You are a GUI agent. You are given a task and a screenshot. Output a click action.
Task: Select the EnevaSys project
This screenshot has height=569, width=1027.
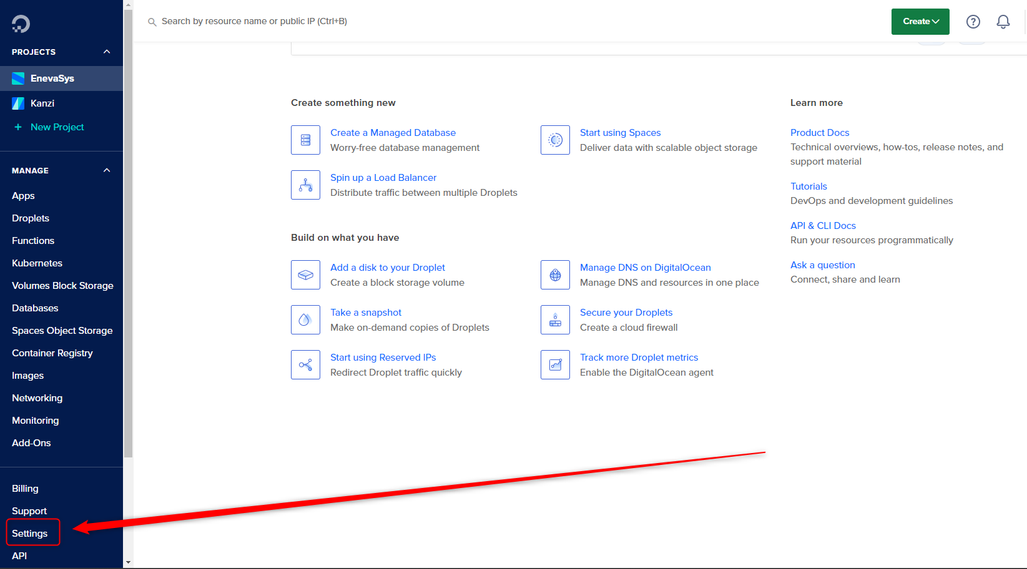(61, 79)
